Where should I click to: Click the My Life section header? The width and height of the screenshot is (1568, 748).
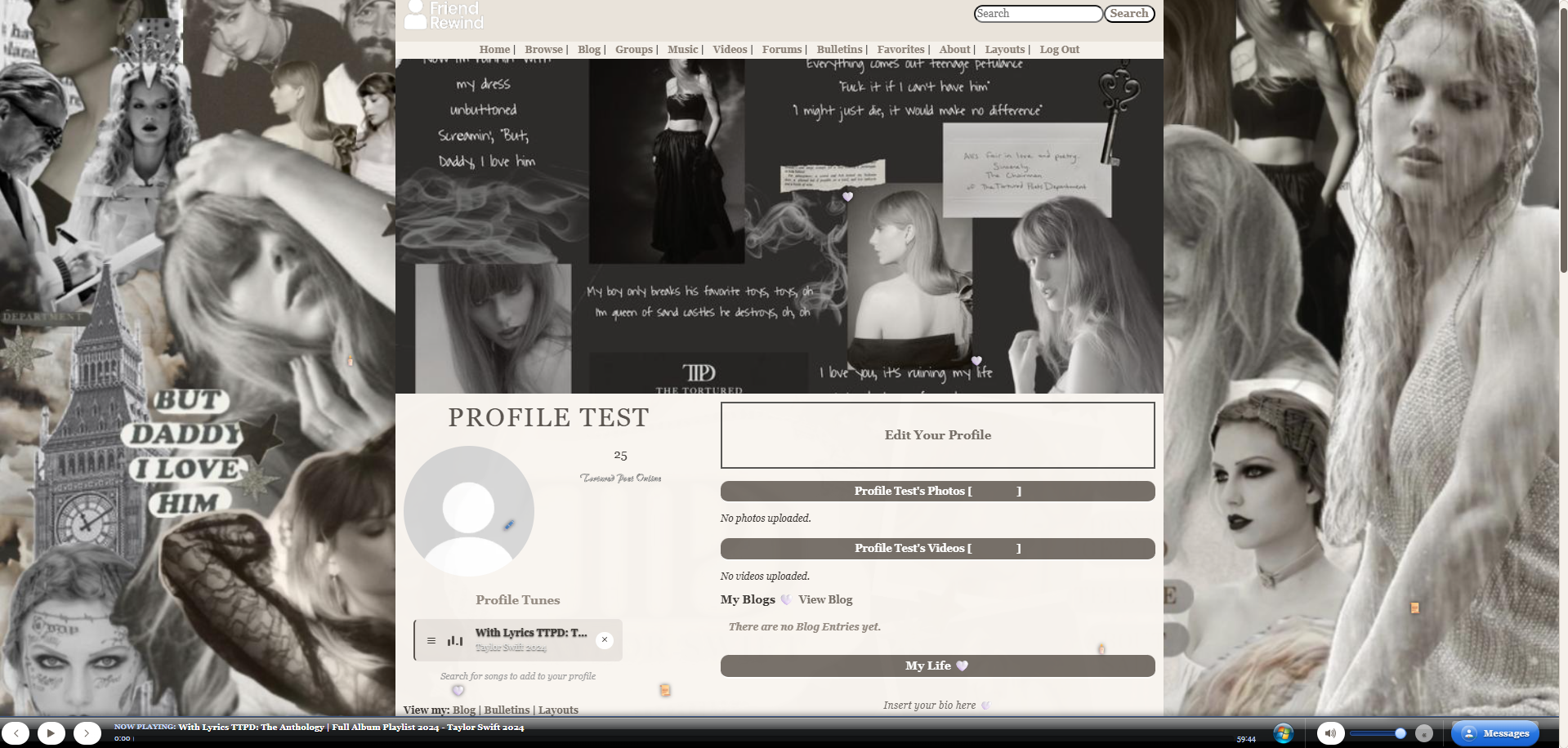click(x=938, y=666)
